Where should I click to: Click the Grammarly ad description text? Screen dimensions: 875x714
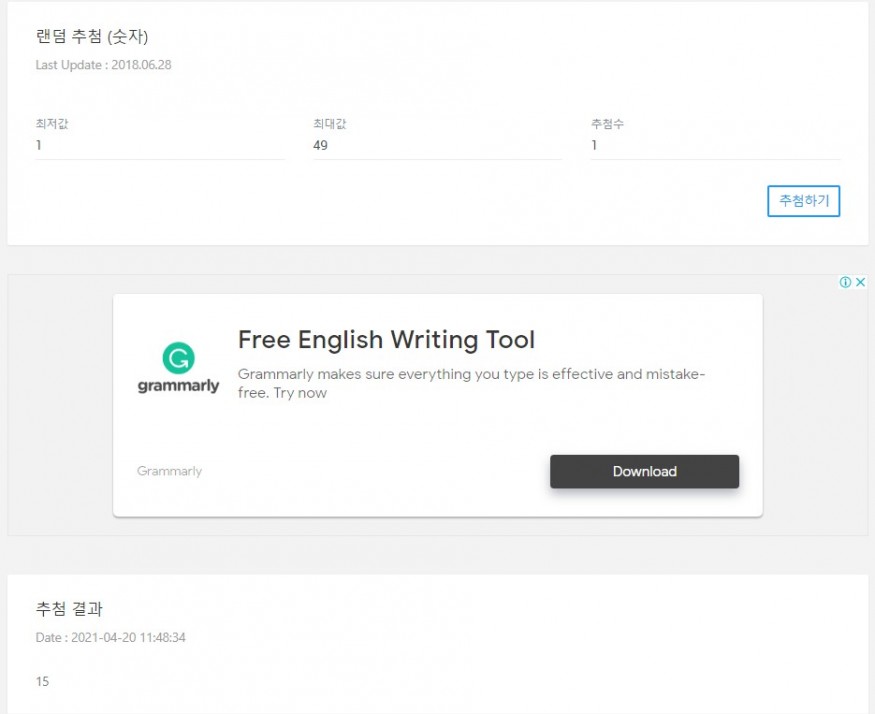(x=471, y=383)
